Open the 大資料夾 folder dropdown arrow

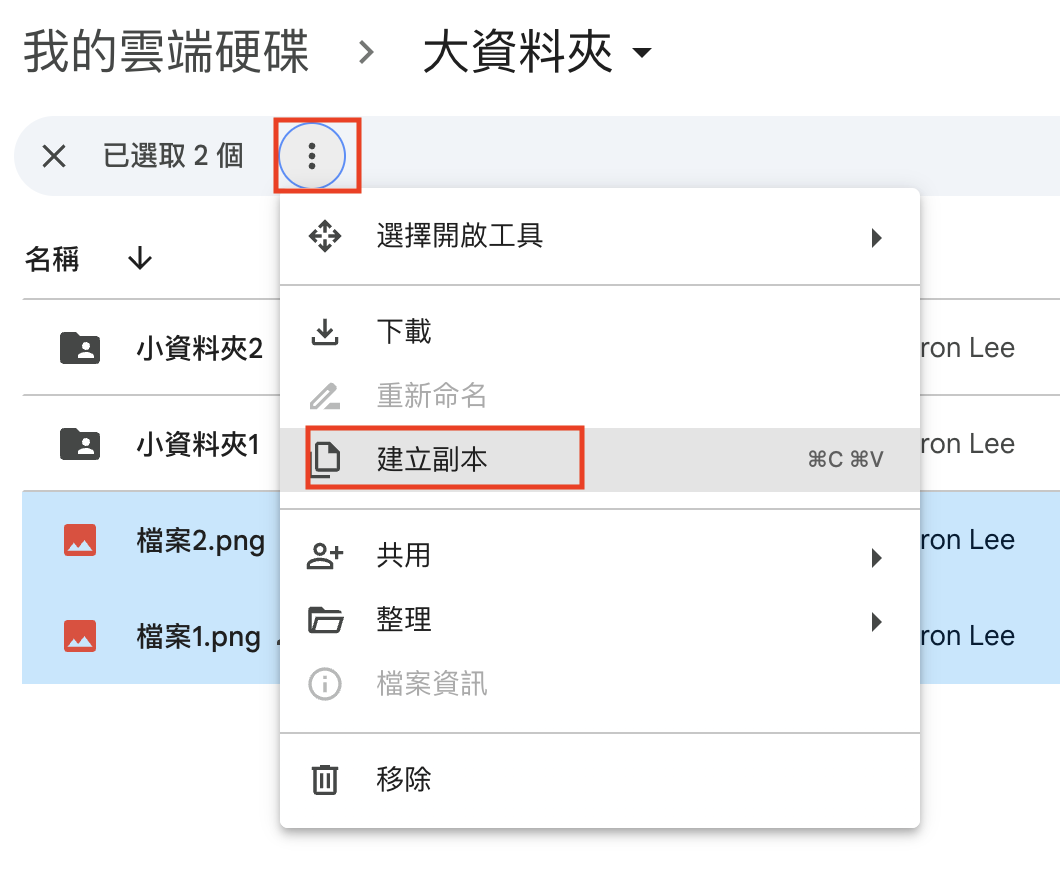642,52
